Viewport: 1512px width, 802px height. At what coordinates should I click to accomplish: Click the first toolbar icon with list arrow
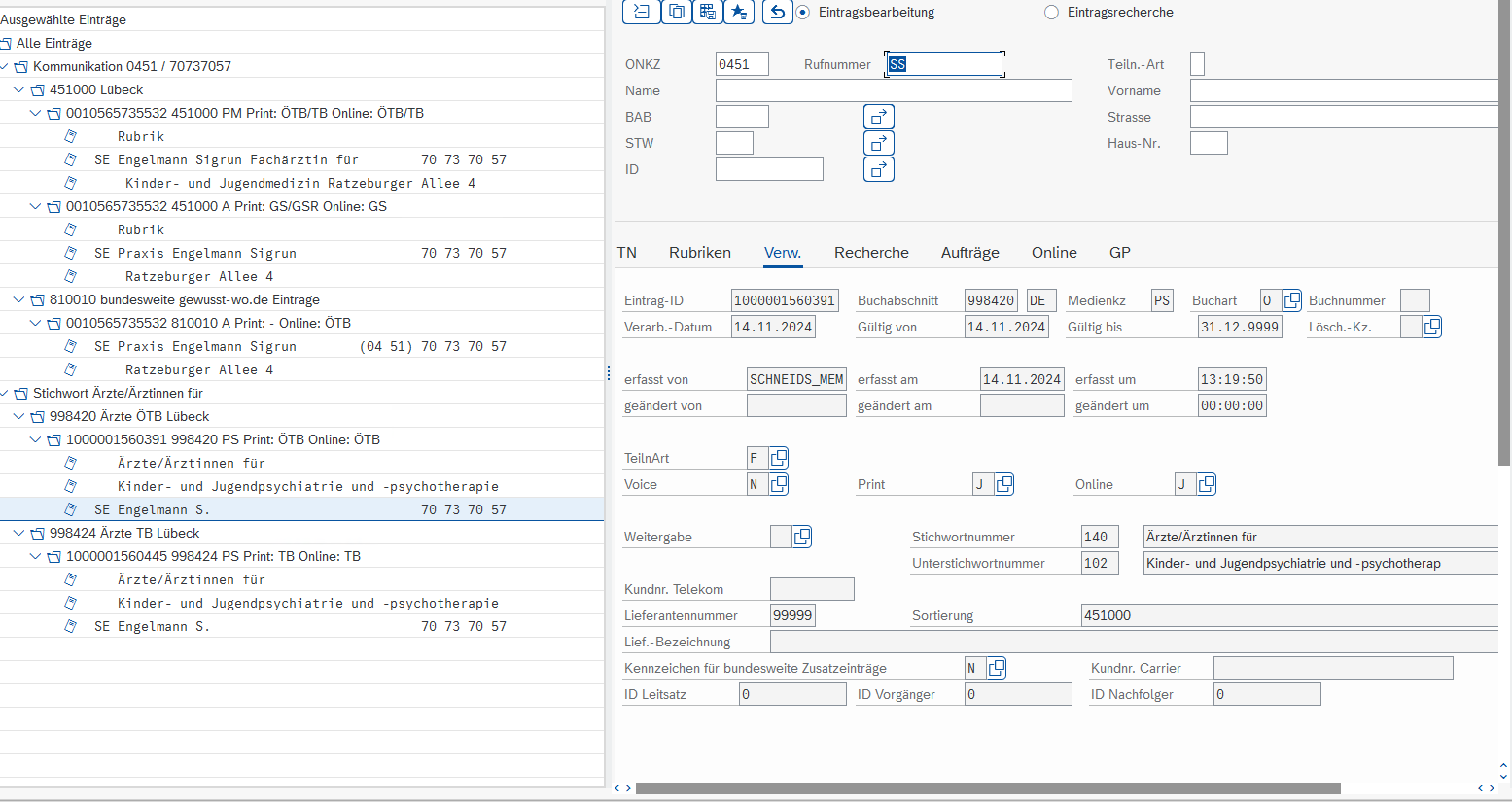642,12
